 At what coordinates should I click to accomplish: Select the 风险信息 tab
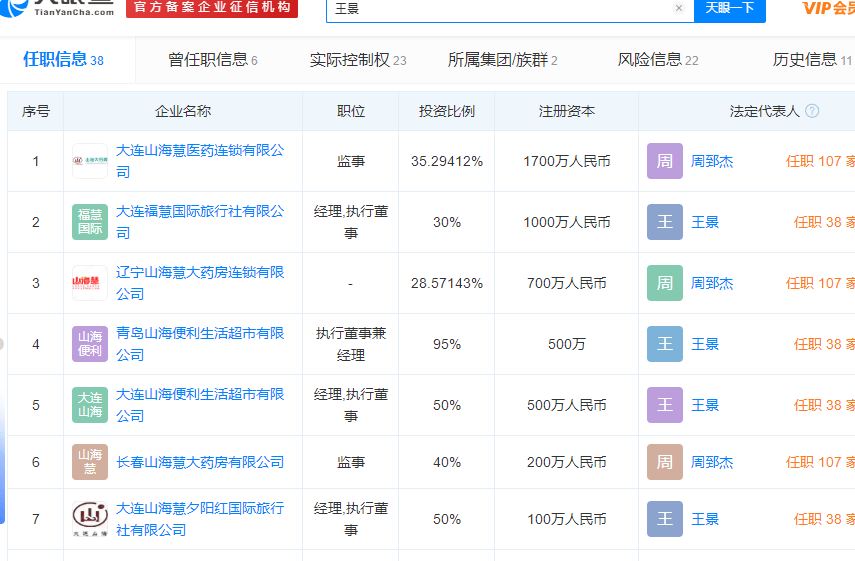pos(658,60)
